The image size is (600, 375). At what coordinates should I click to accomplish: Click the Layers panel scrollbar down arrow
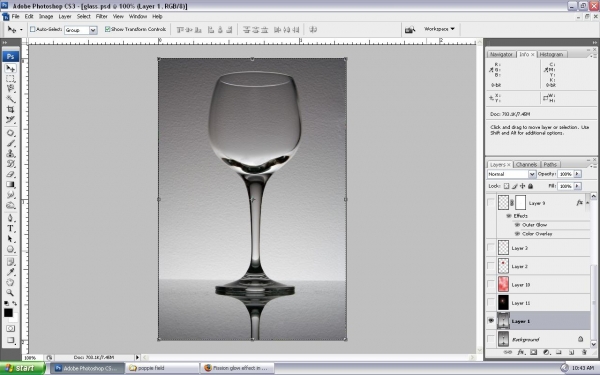[593, 344]
